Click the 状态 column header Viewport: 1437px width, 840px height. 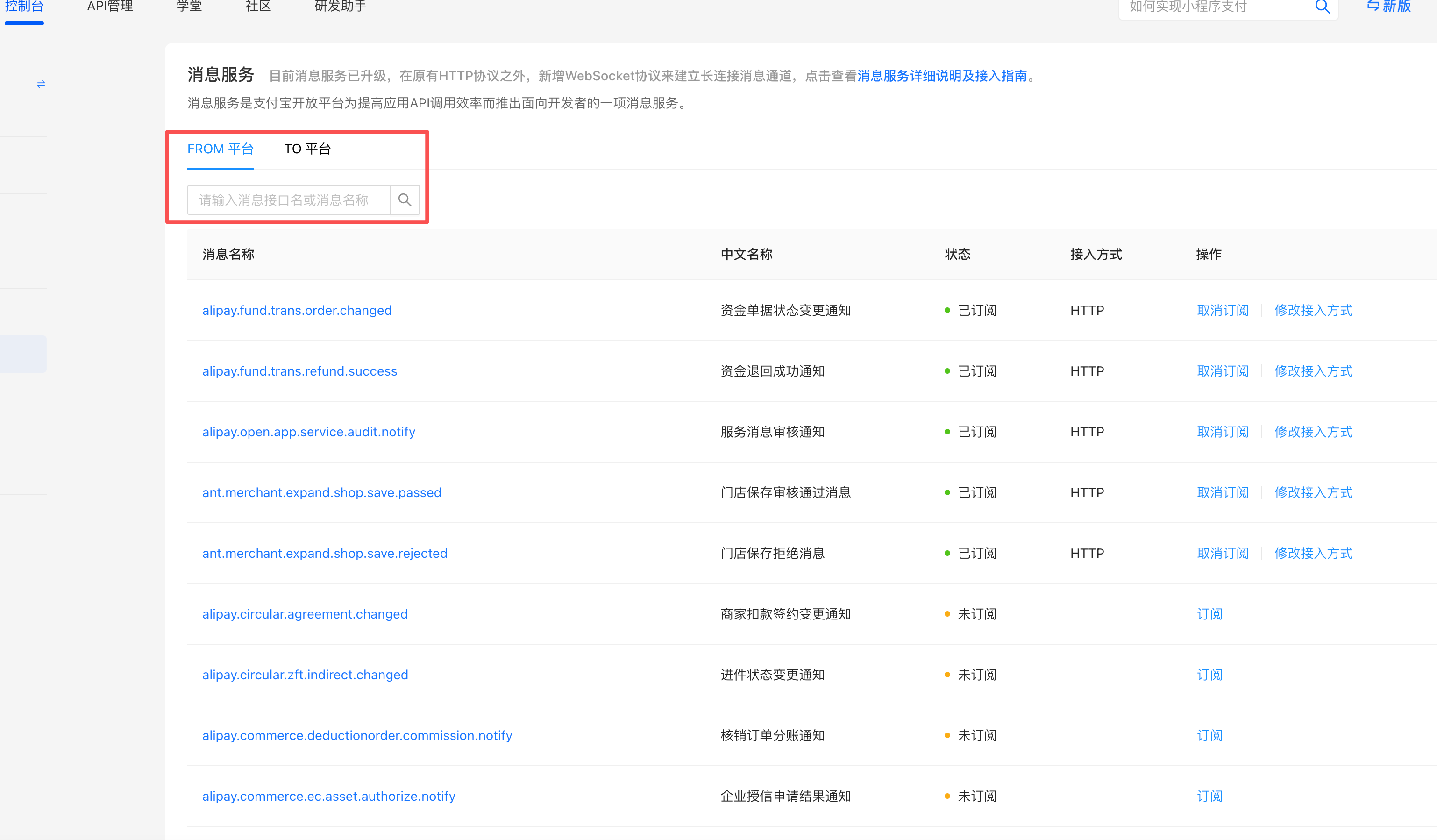pyautogui.click(x=957, y=254)
